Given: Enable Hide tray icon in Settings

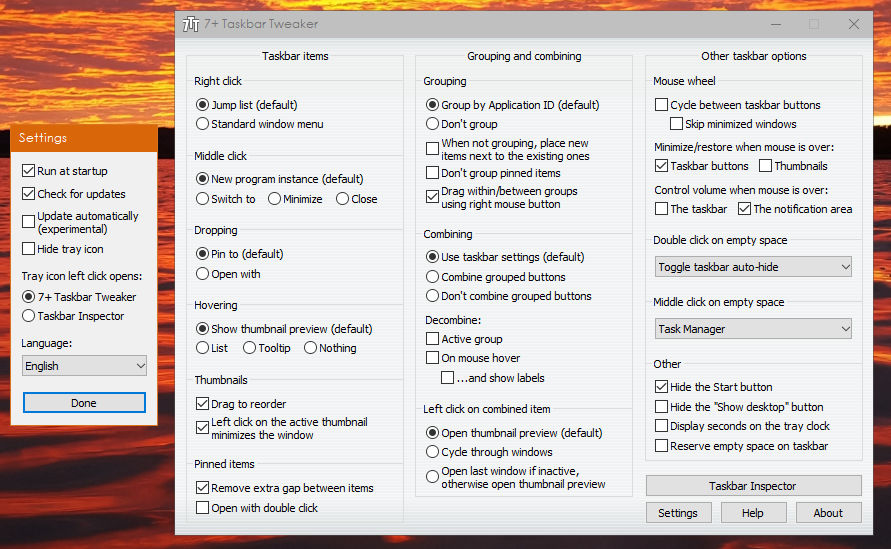Looking at the screenshot, I should click(63, 249).
